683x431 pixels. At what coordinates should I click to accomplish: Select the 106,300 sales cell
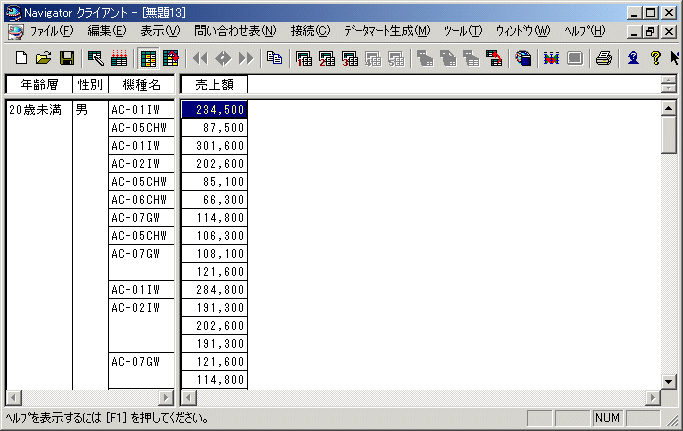(x=214, y=236)
